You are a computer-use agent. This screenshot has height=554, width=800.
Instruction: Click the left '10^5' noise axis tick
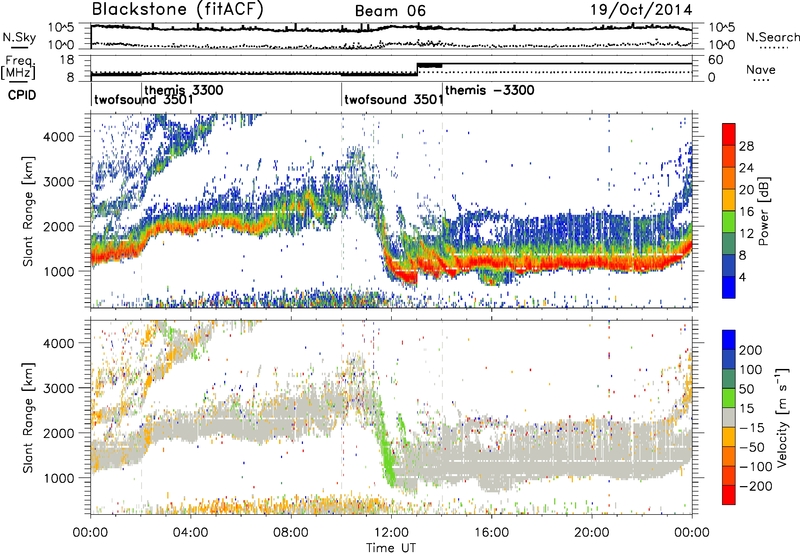[61, 27]
